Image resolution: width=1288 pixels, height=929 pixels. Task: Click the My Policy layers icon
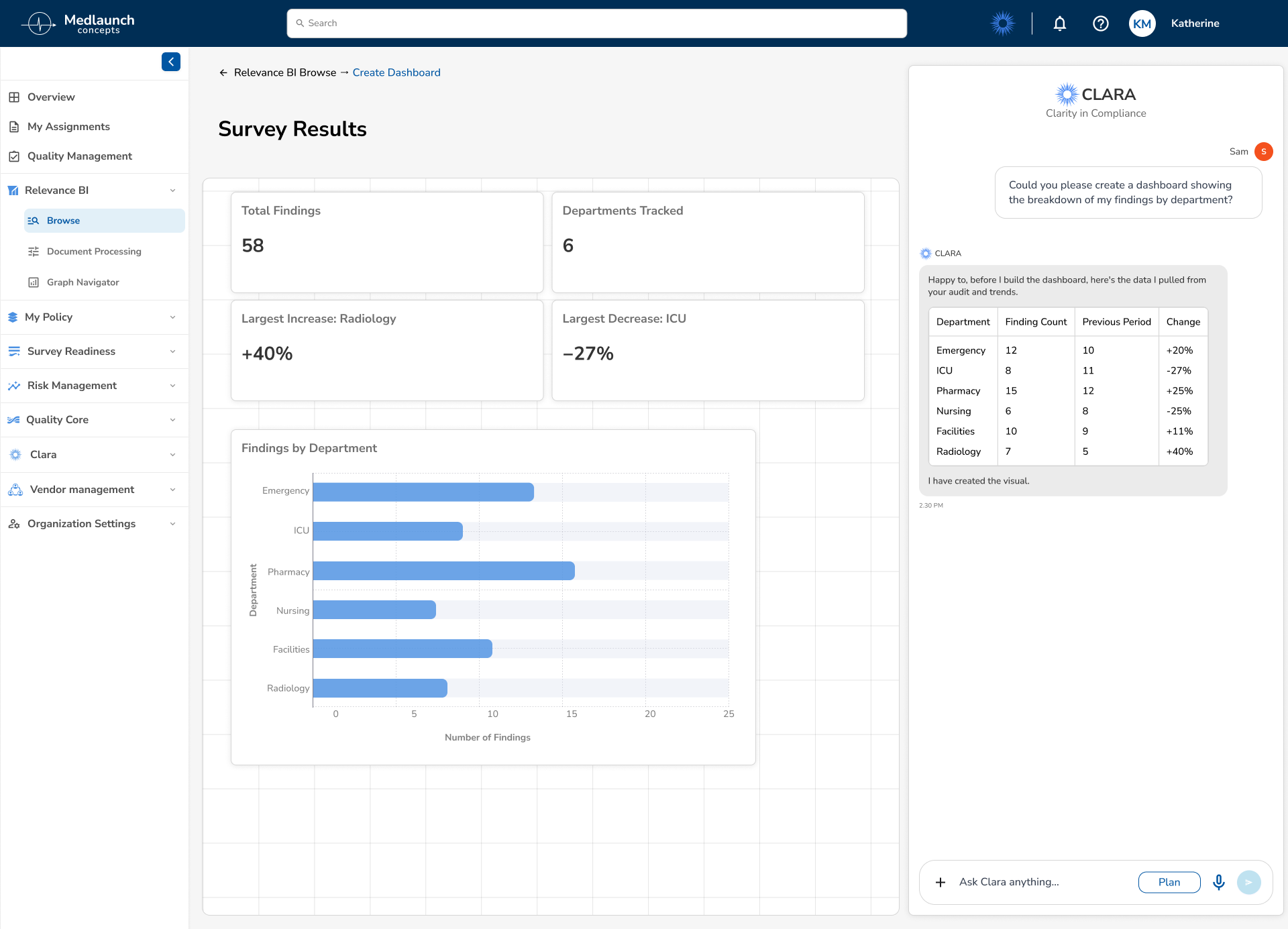tap(13, 317)
